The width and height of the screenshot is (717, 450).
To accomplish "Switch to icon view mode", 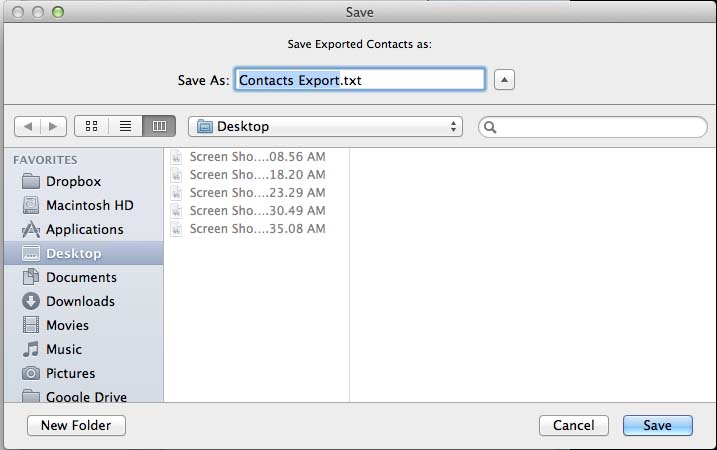I will click(x=91, y=126).
